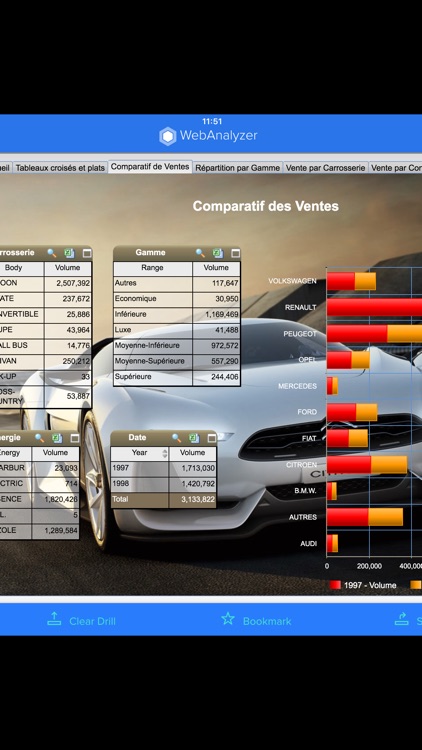Click the AUDI chart label
This screenshot has width=422, height=750.
309,544
